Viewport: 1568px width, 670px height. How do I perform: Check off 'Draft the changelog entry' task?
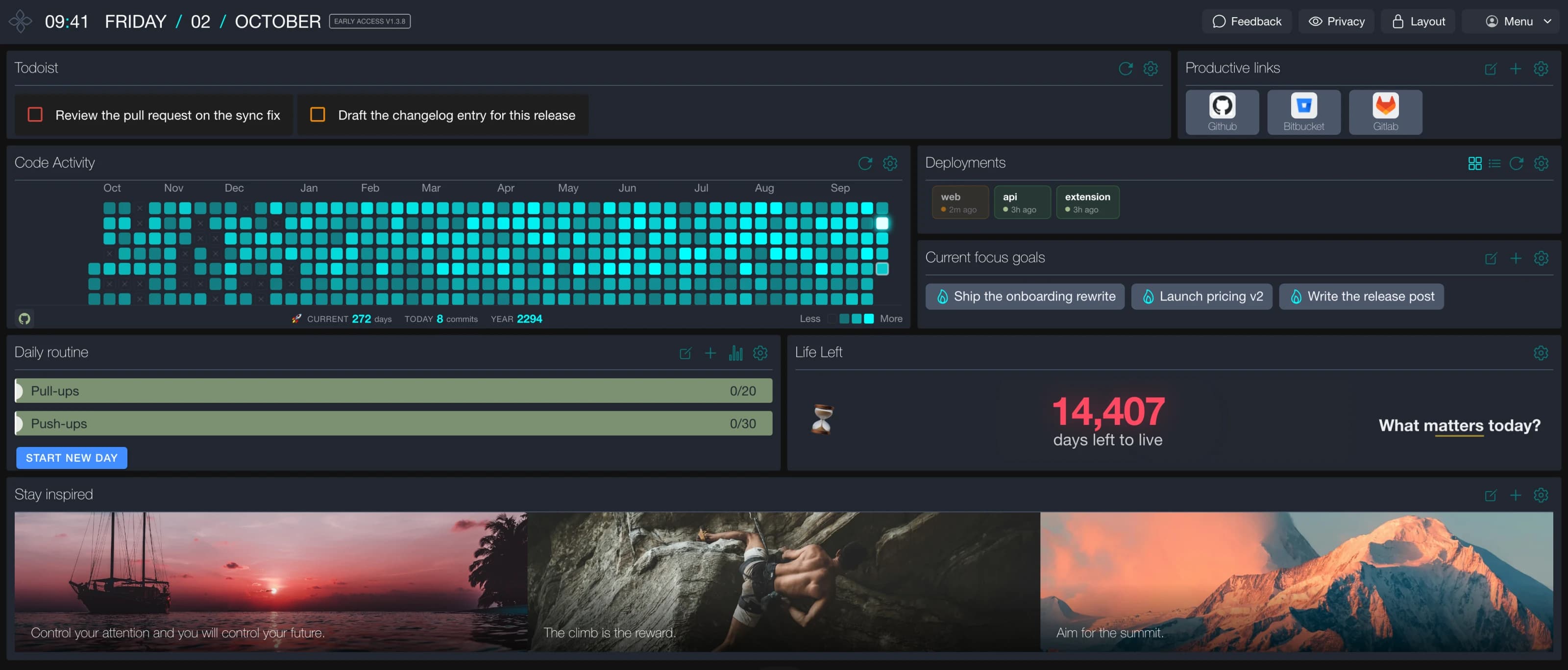(x=318, y=115)
